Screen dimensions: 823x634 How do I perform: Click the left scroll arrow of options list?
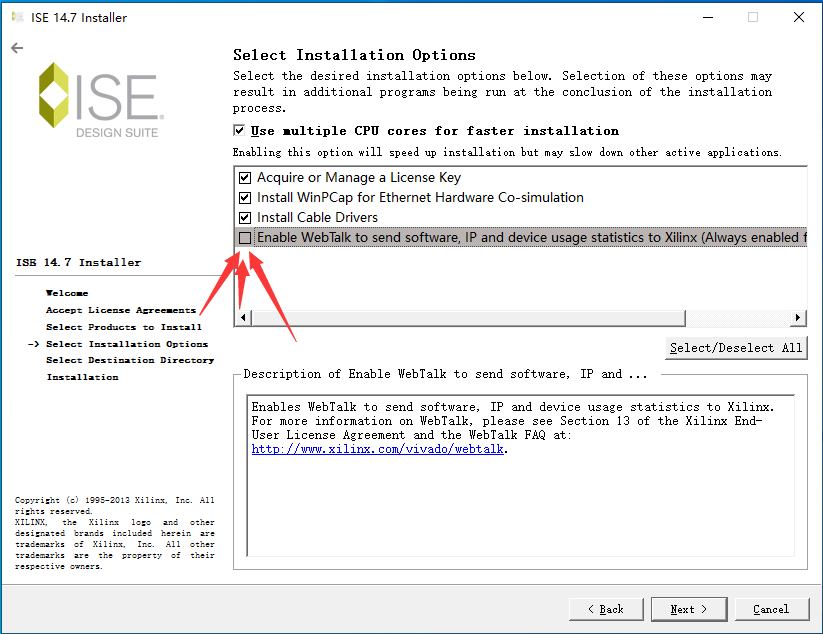point(242,317)
